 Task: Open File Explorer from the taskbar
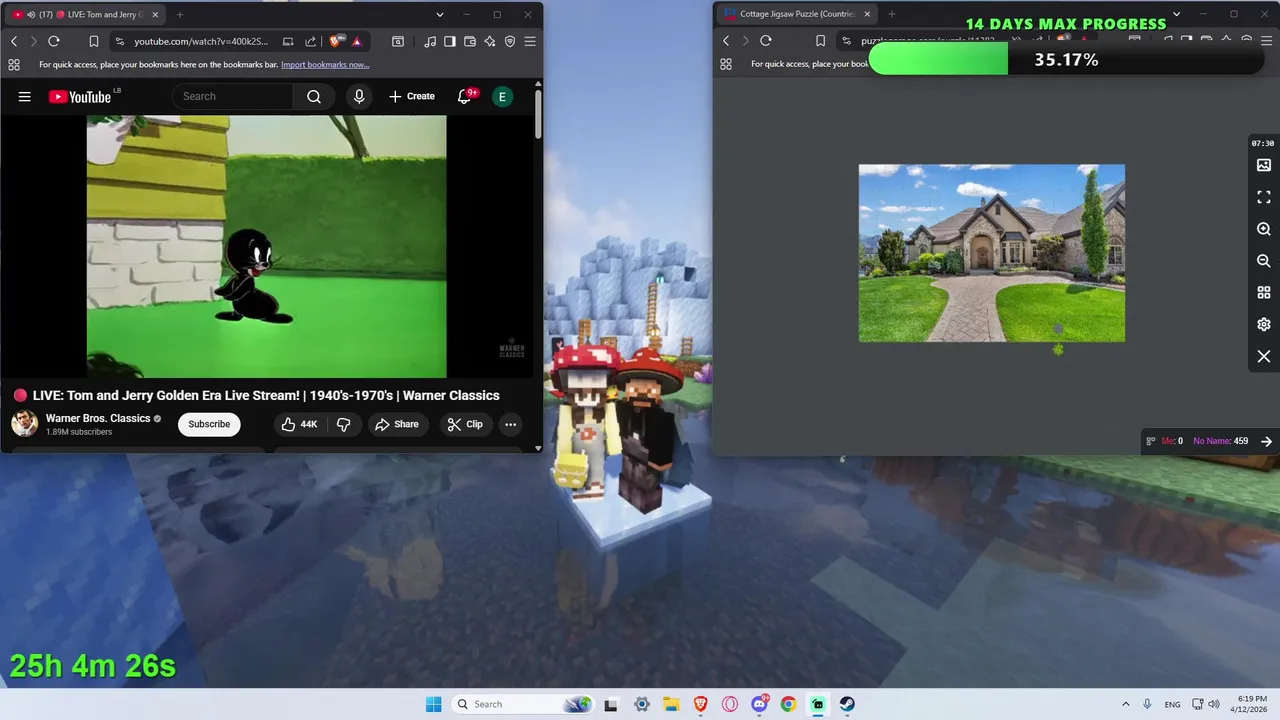[671, 704]
